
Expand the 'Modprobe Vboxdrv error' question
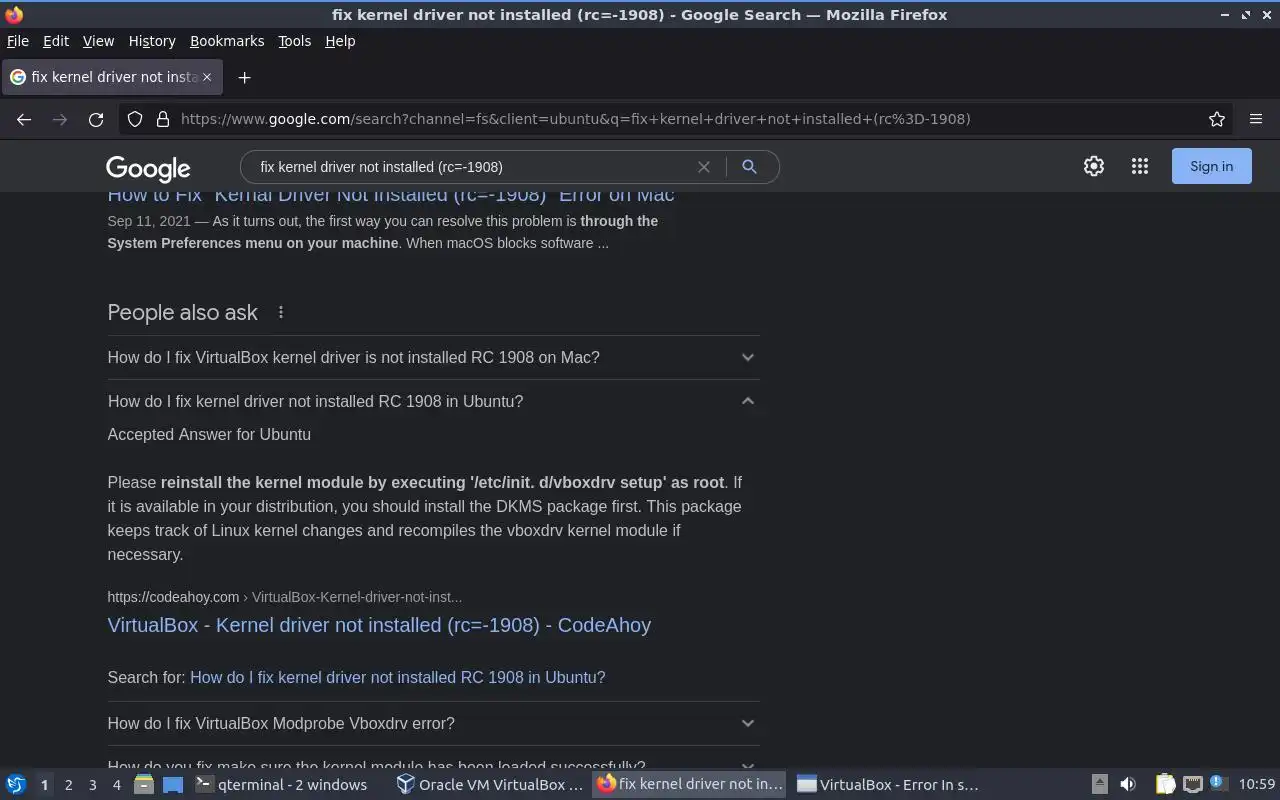(x=433, y=724)
